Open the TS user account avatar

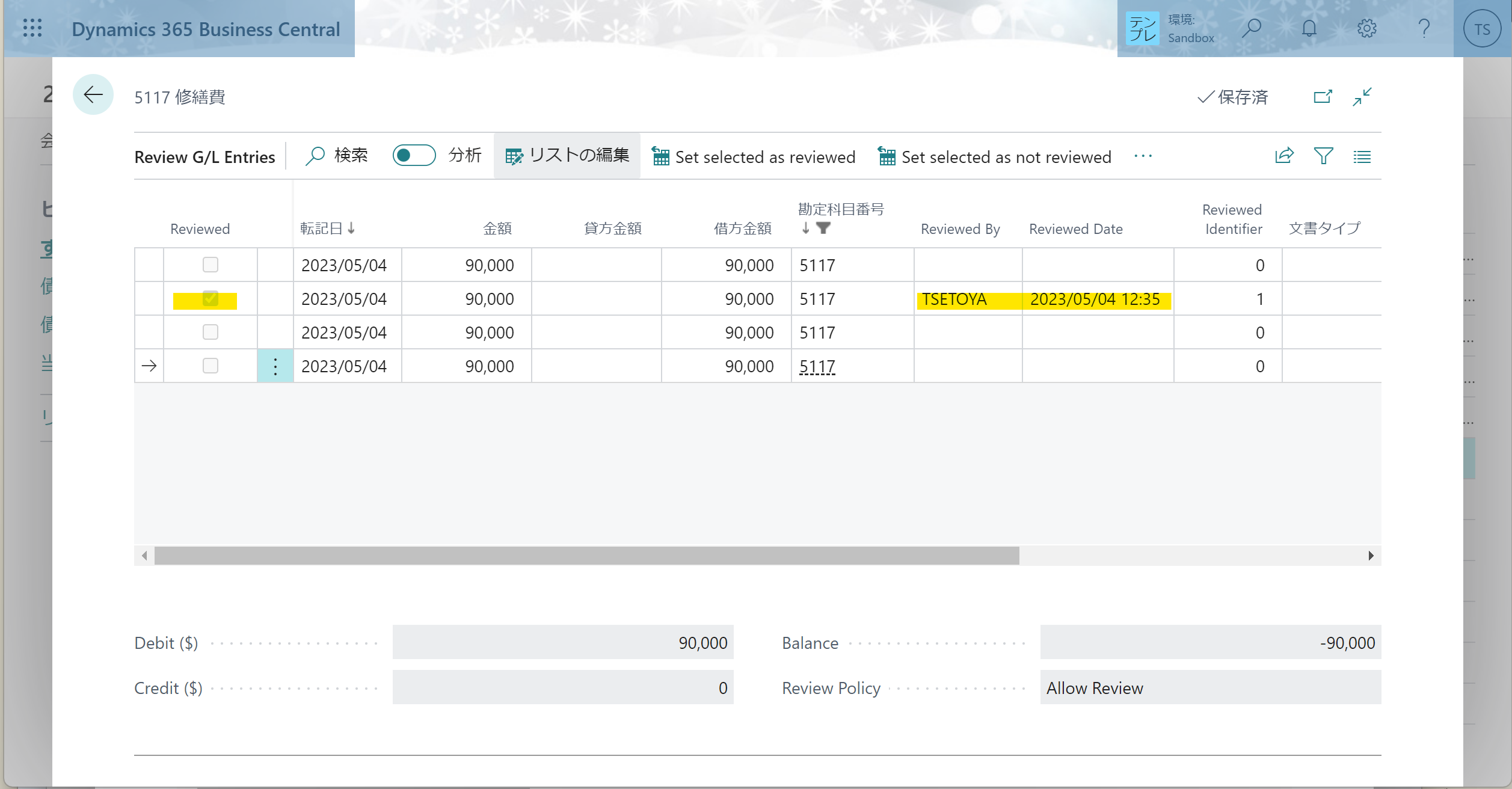pyautogui.click(x=1482, y=28)
